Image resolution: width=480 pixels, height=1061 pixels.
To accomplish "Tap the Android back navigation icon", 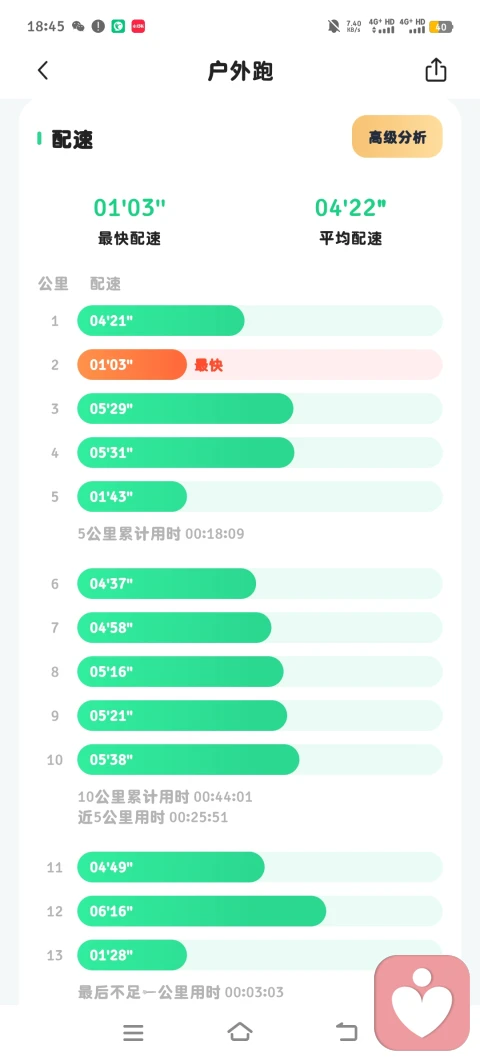I will click(x=346, y=1032).
